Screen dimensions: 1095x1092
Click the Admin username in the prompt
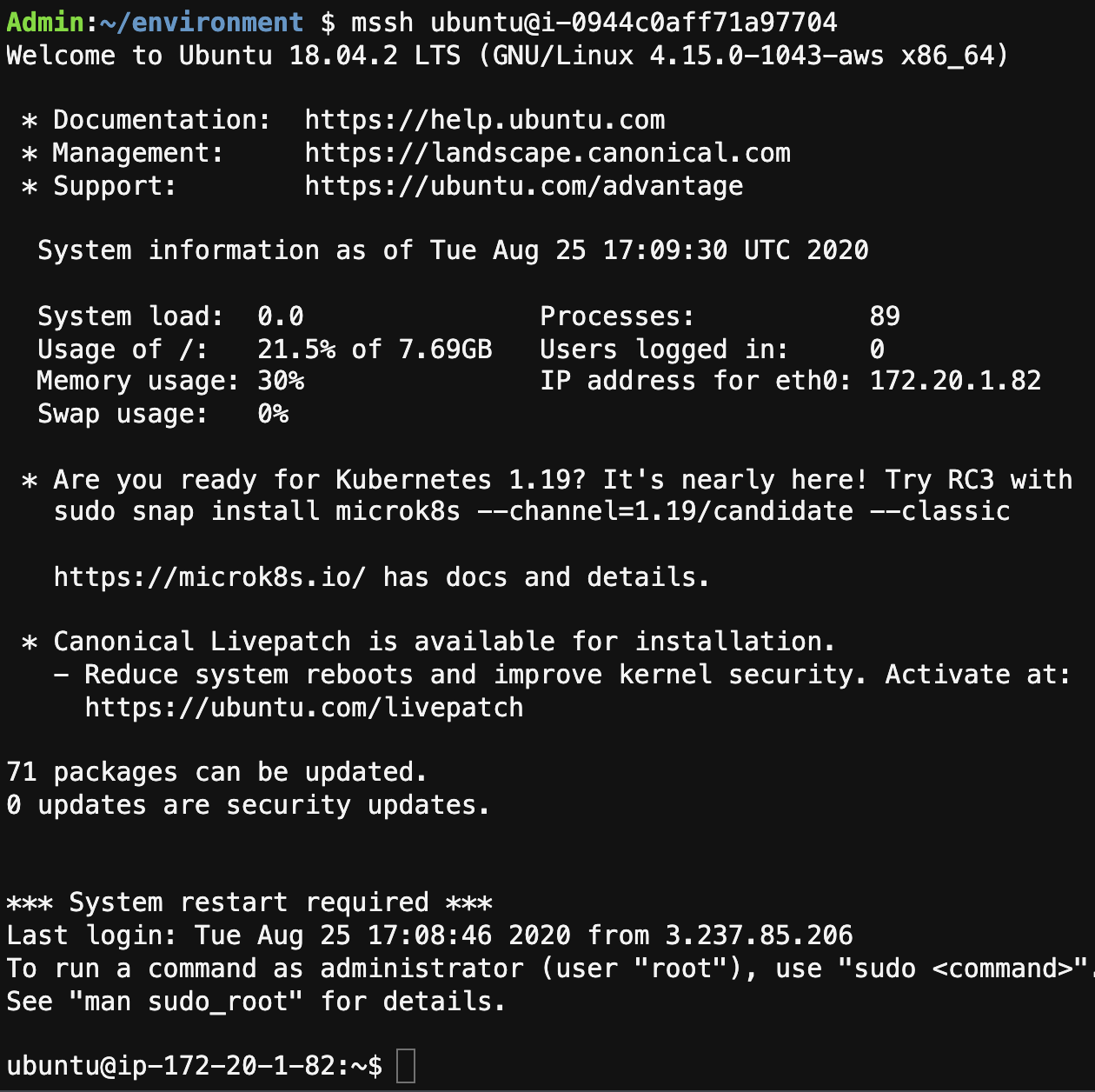click(45, 22)
